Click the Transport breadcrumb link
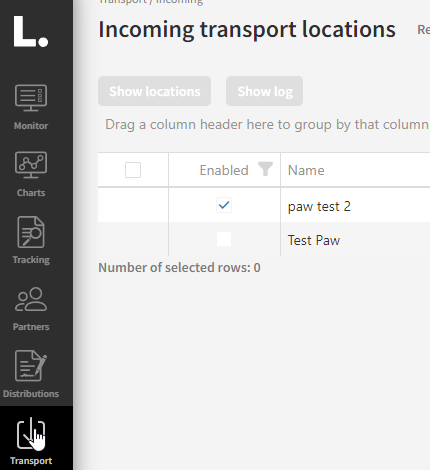Viewport: 430px width, 470px height. [123, 1]
